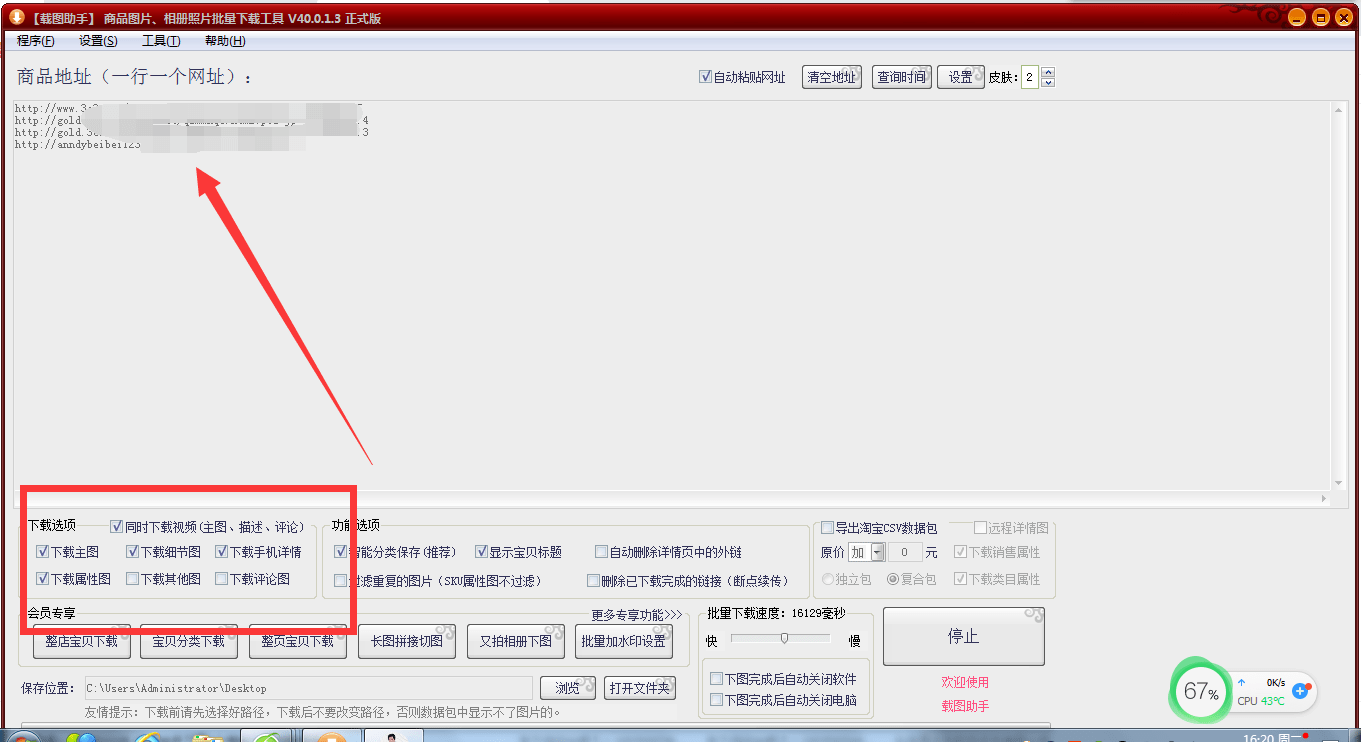This screenshot has width=1361, height=742.
Task: Toggle the 下载销售属性 checkbox
Action: click(961, 552)
